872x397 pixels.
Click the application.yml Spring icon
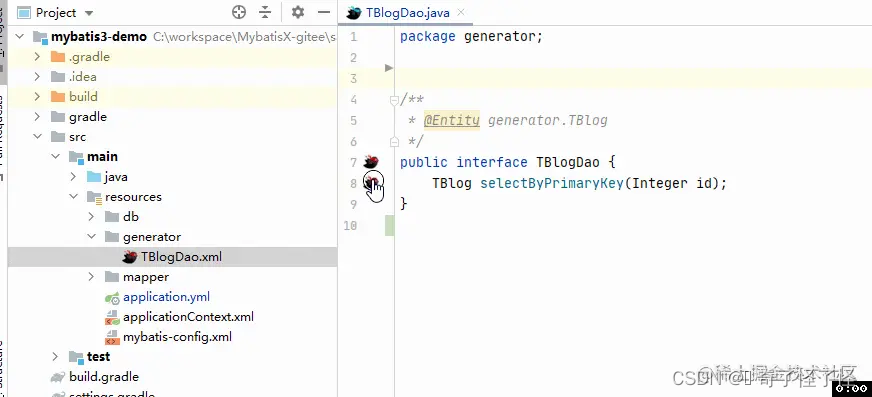(112, 297)
